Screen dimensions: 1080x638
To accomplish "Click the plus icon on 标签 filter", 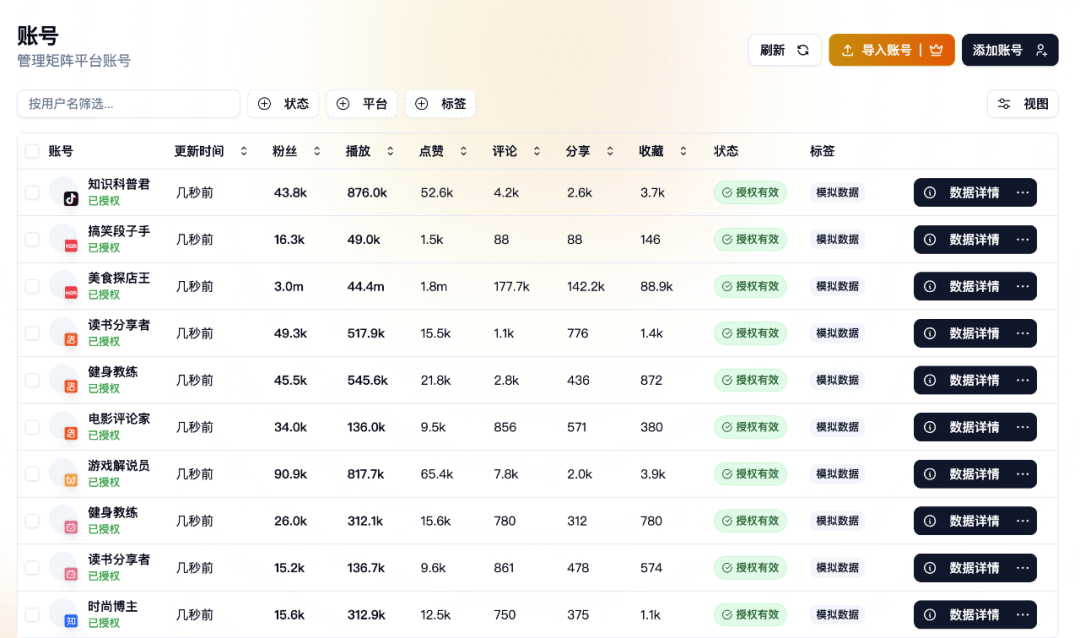I will 422,104.
